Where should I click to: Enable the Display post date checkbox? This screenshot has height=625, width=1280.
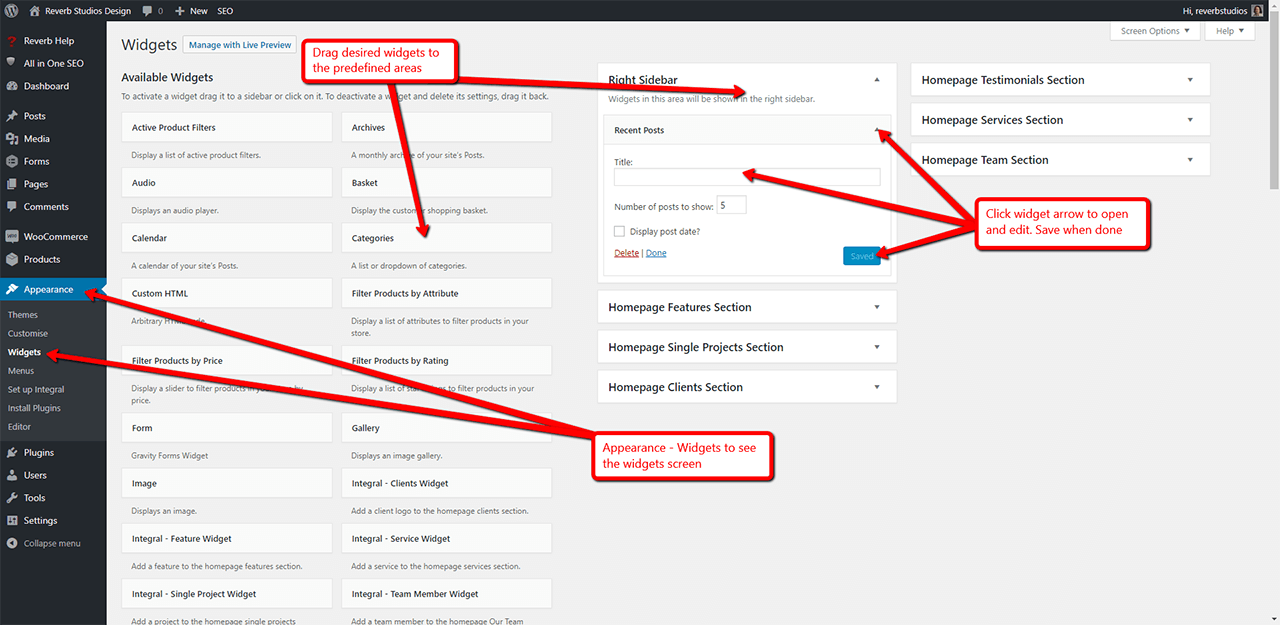coord(620,231)
